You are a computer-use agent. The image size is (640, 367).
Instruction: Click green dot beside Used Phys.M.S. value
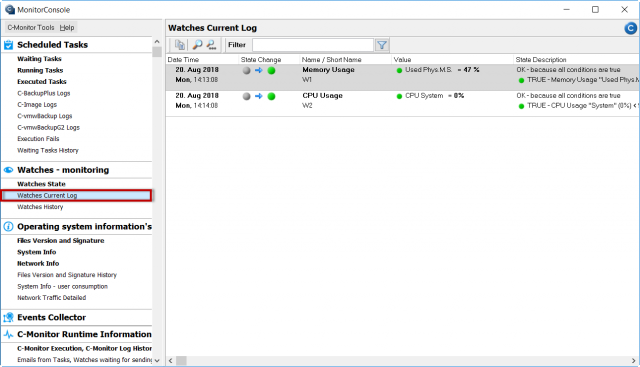399,71
